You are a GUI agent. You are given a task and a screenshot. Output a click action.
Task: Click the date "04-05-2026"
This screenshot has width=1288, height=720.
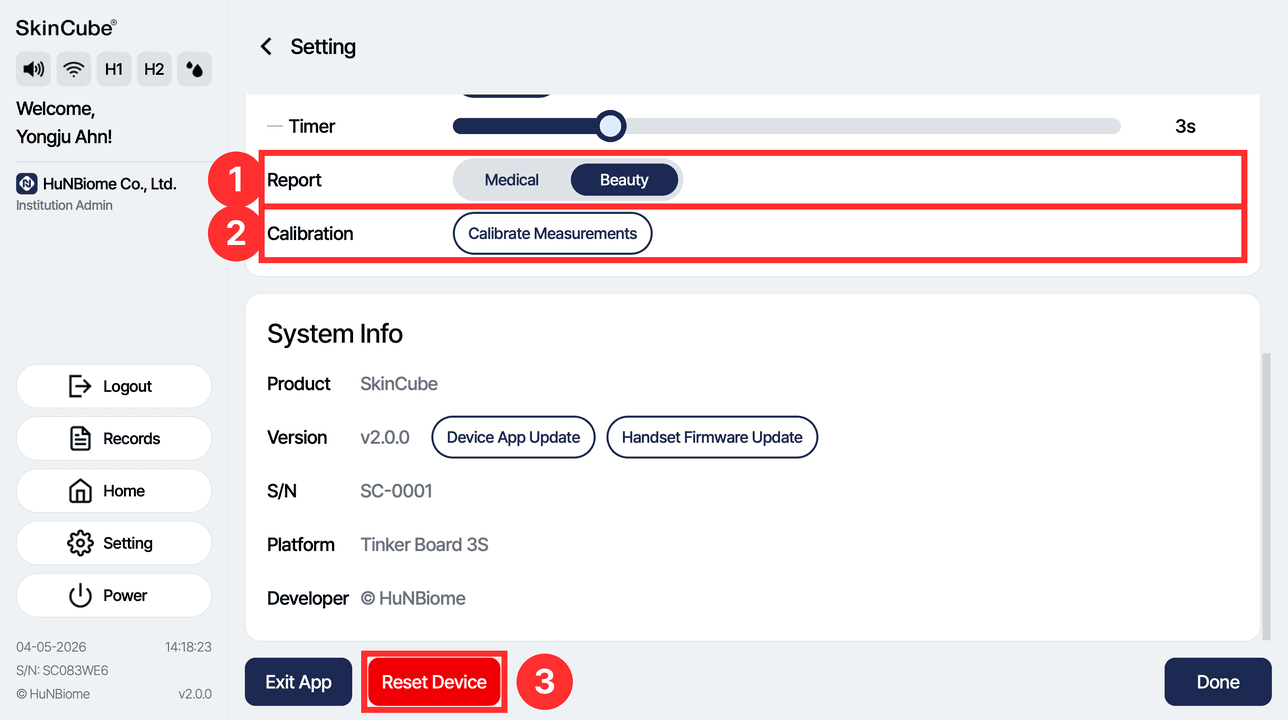coord(50,647)
